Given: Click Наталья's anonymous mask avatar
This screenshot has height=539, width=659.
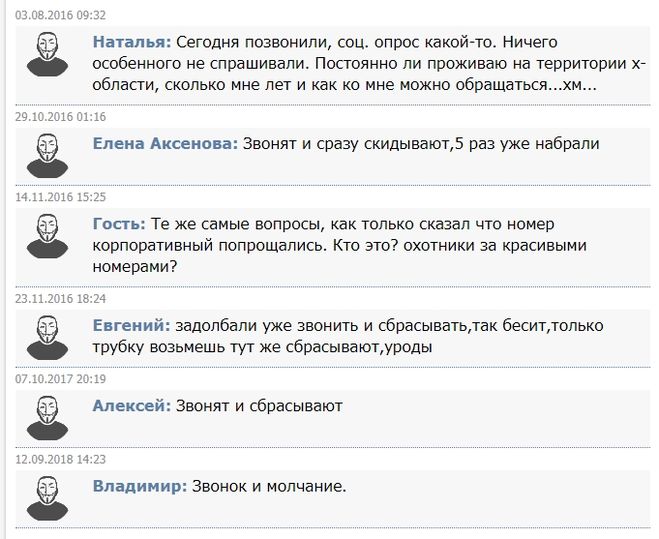Looking at the screenshot, I should 45,54.
